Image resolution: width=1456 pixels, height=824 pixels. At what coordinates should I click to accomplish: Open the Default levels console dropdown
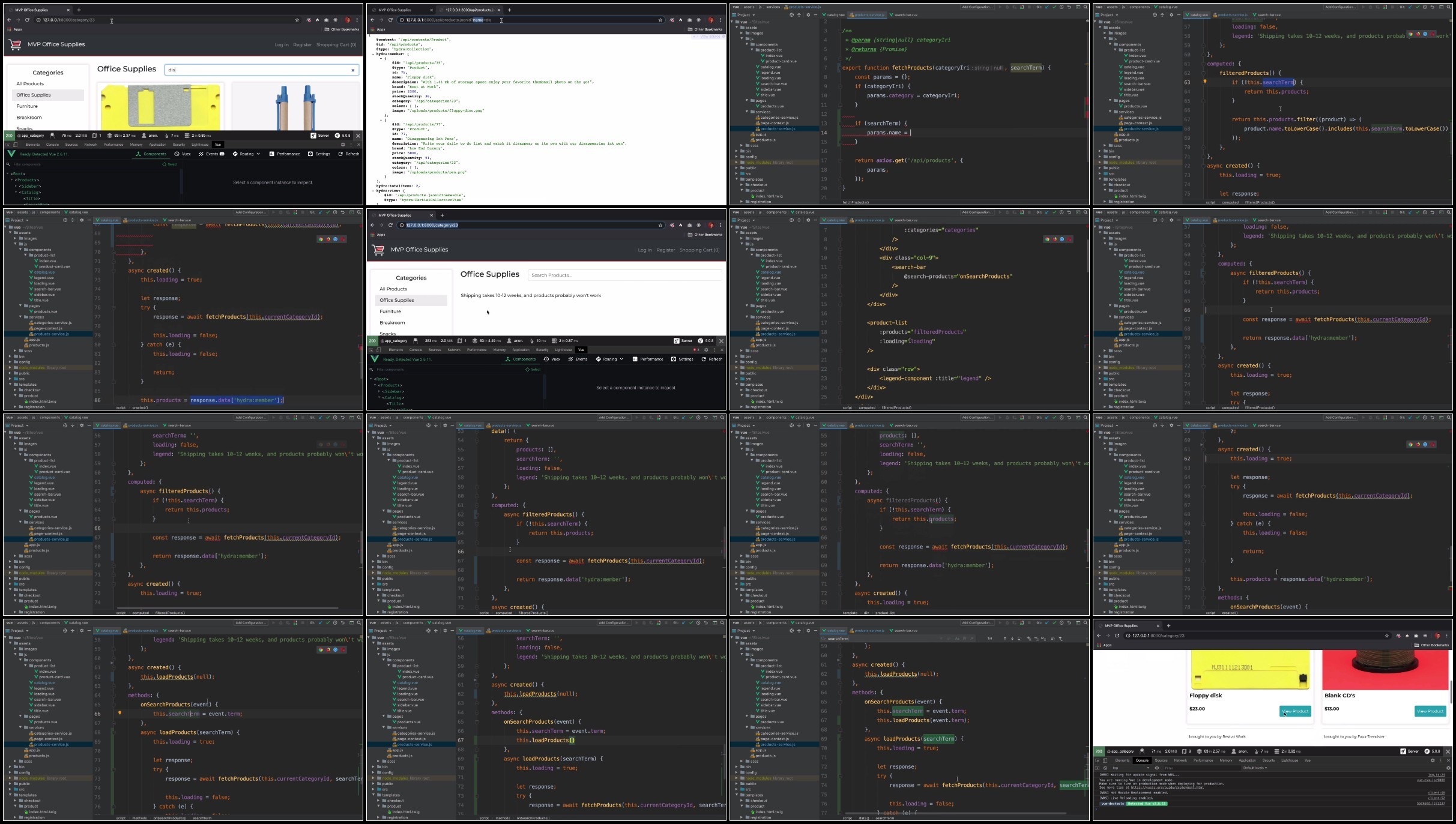pos(1255,768)
